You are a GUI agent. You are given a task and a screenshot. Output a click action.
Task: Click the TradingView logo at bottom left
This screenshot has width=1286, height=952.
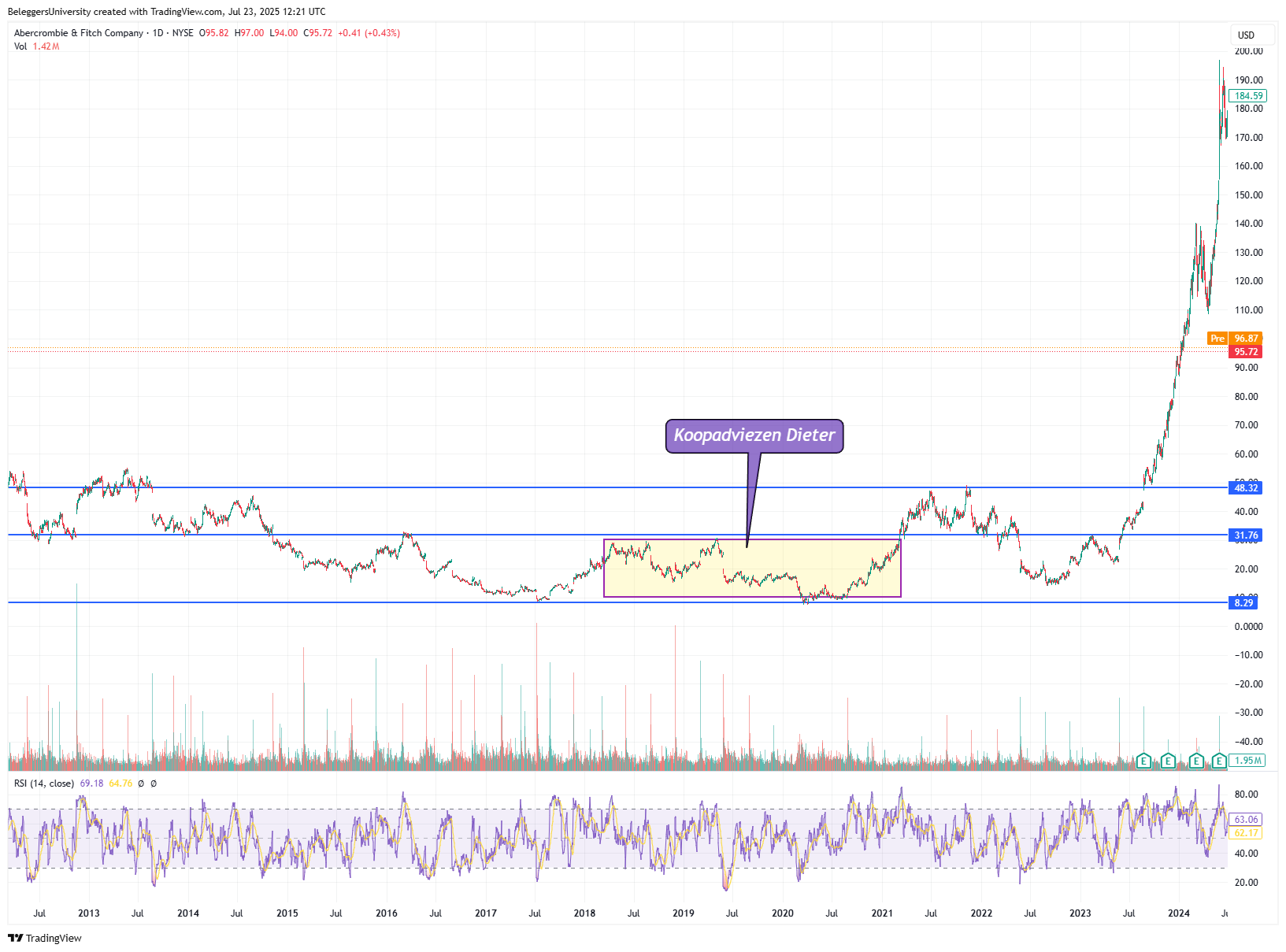pyautogui.click(x=45, y=938)
